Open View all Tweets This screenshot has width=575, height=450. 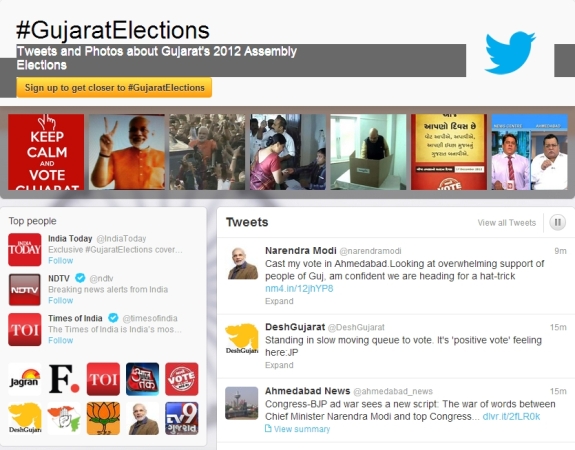coord(506,223)
